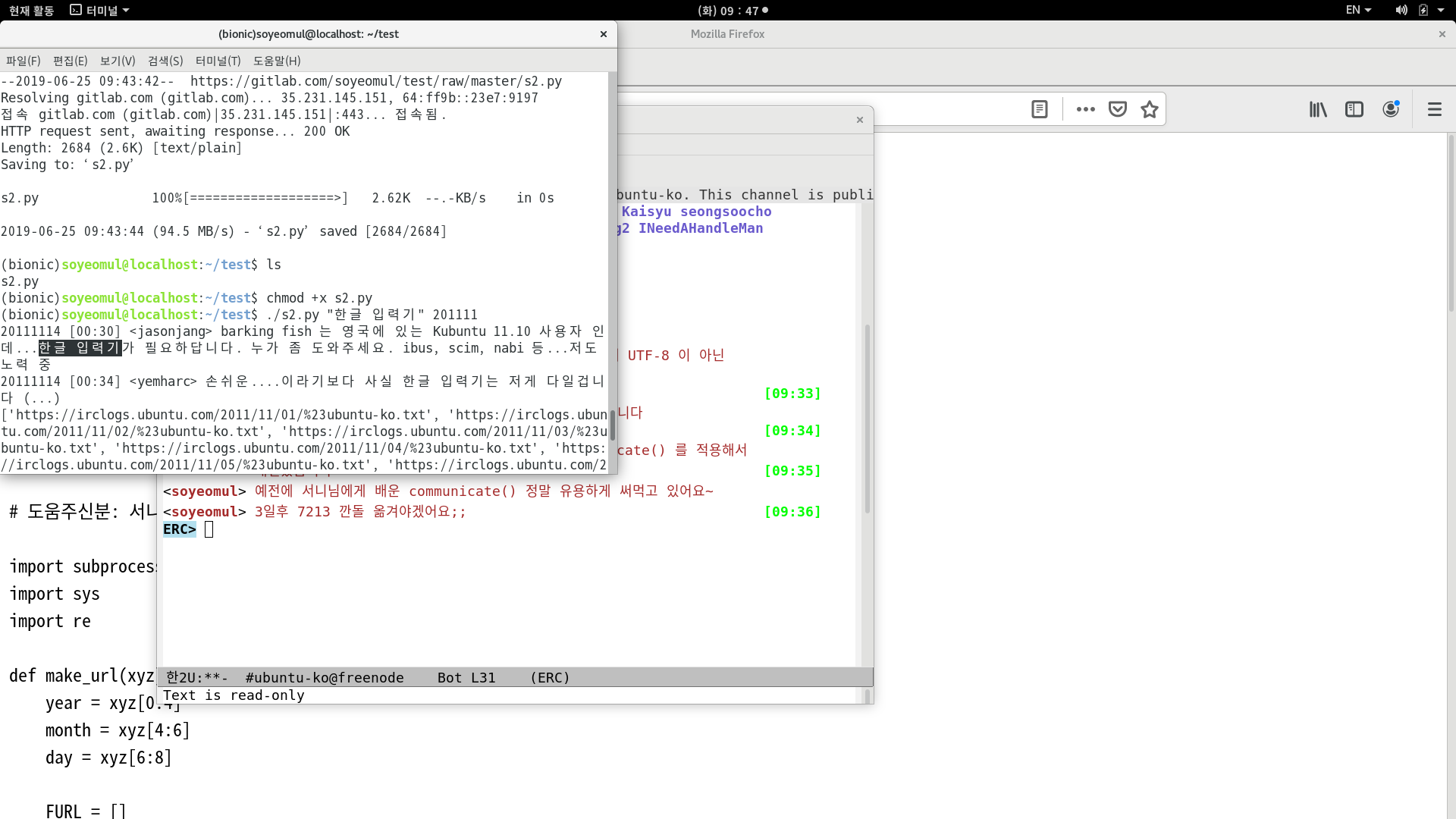Open the 검색(S) menu in the terminal
The height and width of the screenshot is (819, 1456).
(x=165, y=61)
